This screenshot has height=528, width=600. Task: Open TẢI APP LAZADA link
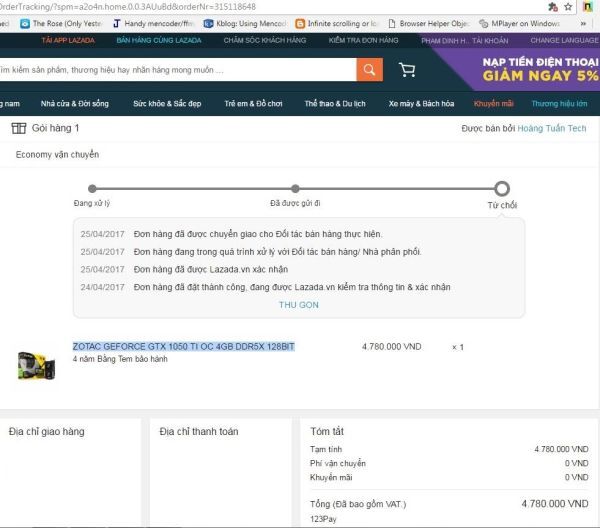tap(68, 41)
